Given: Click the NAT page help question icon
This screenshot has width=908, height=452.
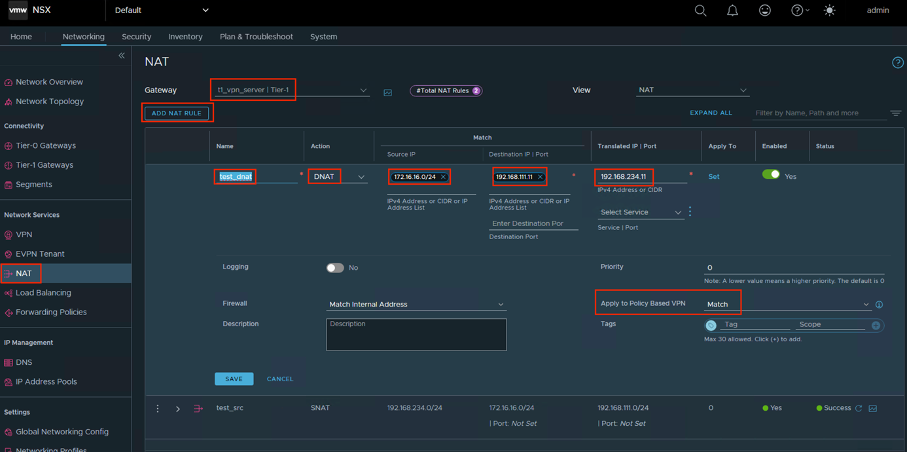Looking at the screenshot, I should tap(897, 63).
